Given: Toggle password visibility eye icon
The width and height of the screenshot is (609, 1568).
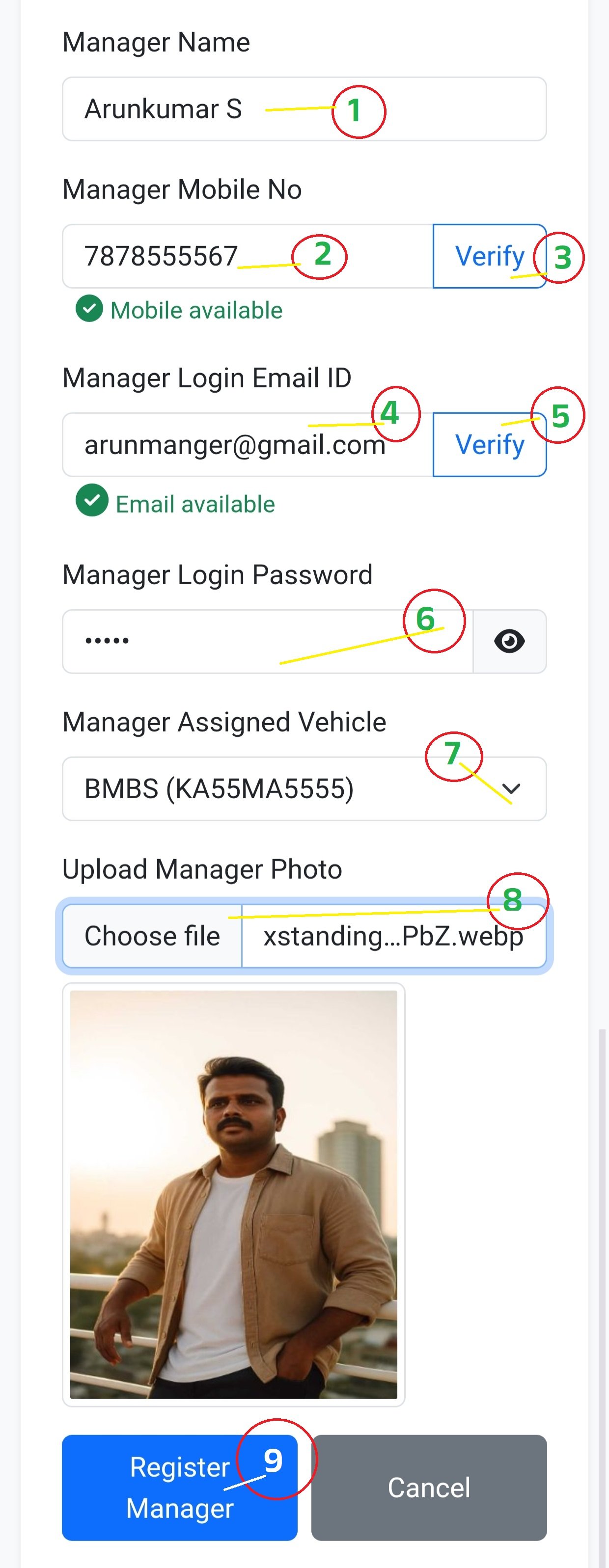Looking at the screenshot, I should click(509, 641).
